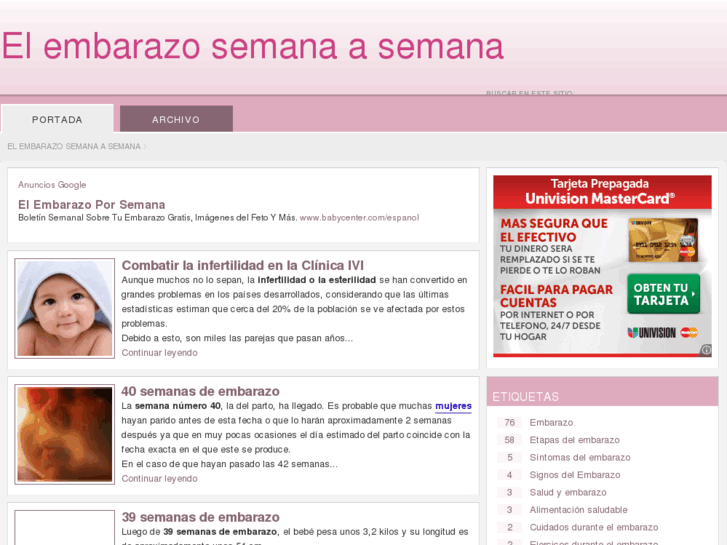The image size is (727, 545).
Task: Open the Cuidados durante el embarazo tag
Action: click(x=594, y=527)
